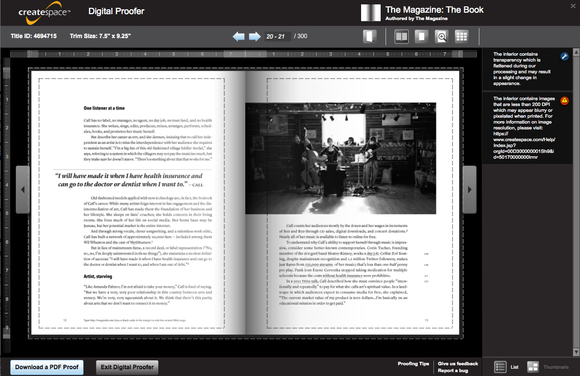Open Proofing Tips link

tap(413, 364)
